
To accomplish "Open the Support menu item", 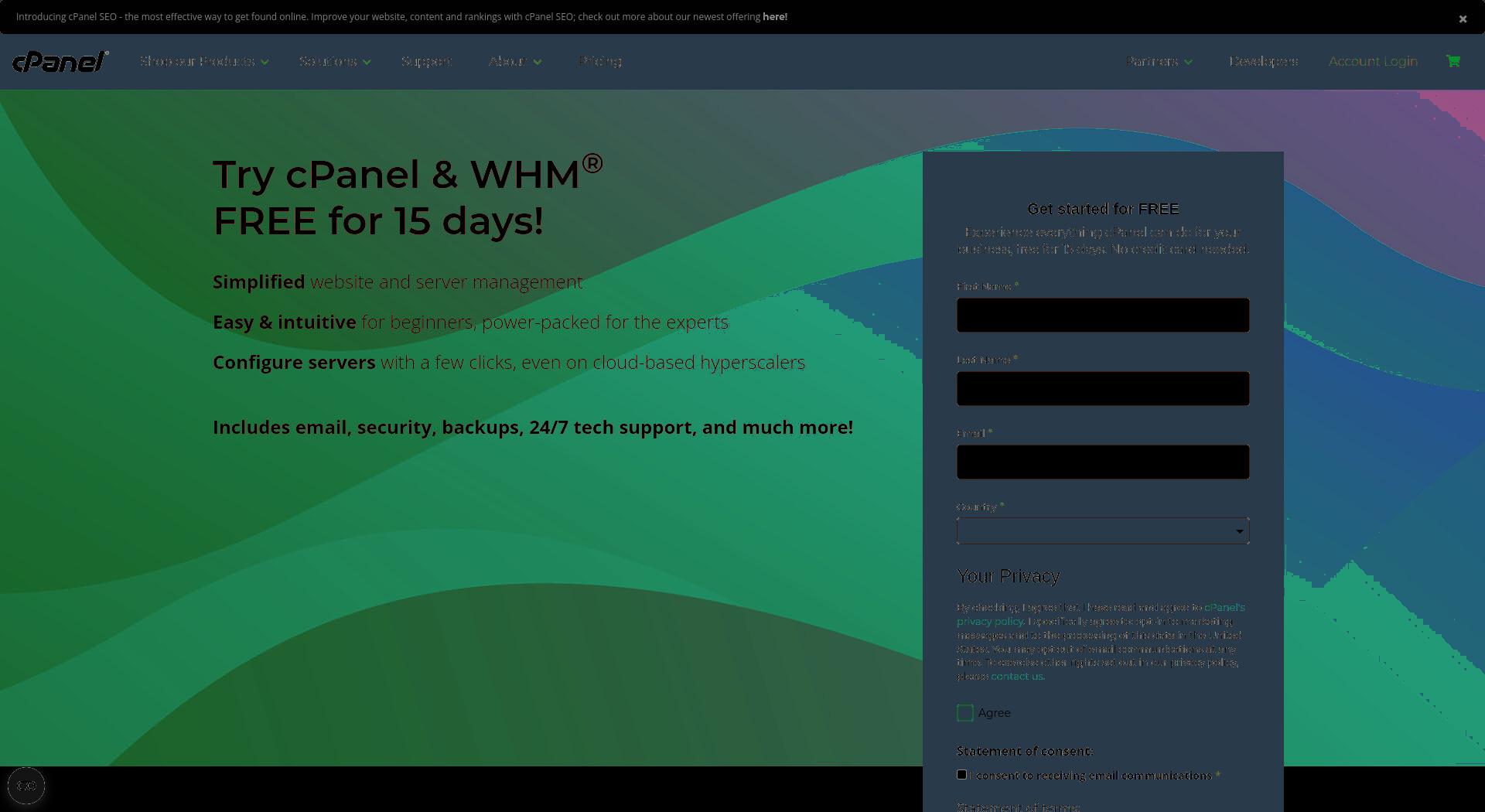I will point(427,61).
